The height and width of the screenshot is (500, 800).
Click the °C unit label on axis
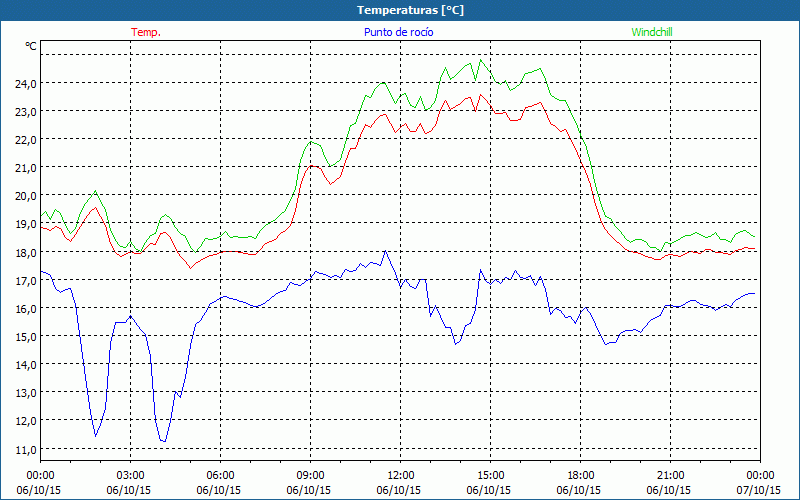pos(31,46)
